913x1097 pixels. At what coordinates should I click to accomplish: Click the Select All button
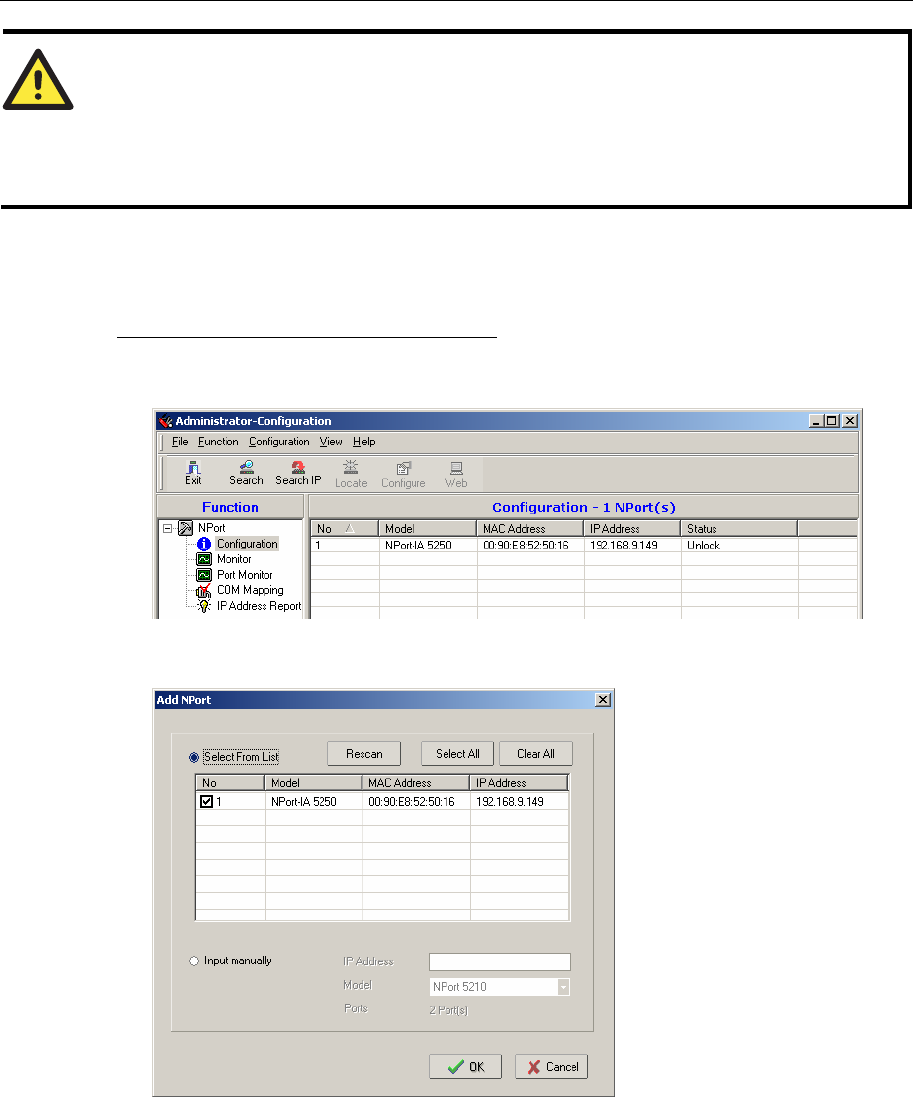click(x=458, y=753)
